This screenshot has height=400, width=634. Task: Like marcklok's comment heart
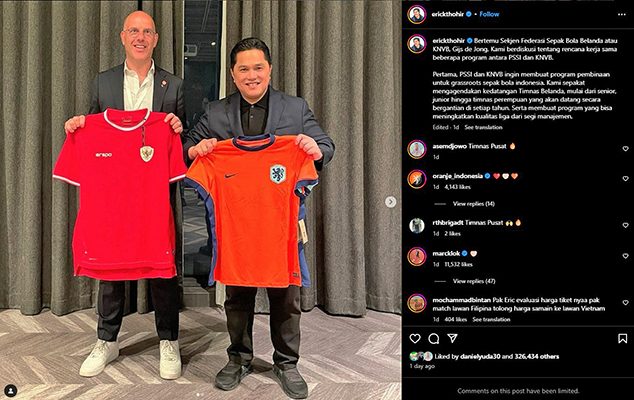[x=626, y=256]
